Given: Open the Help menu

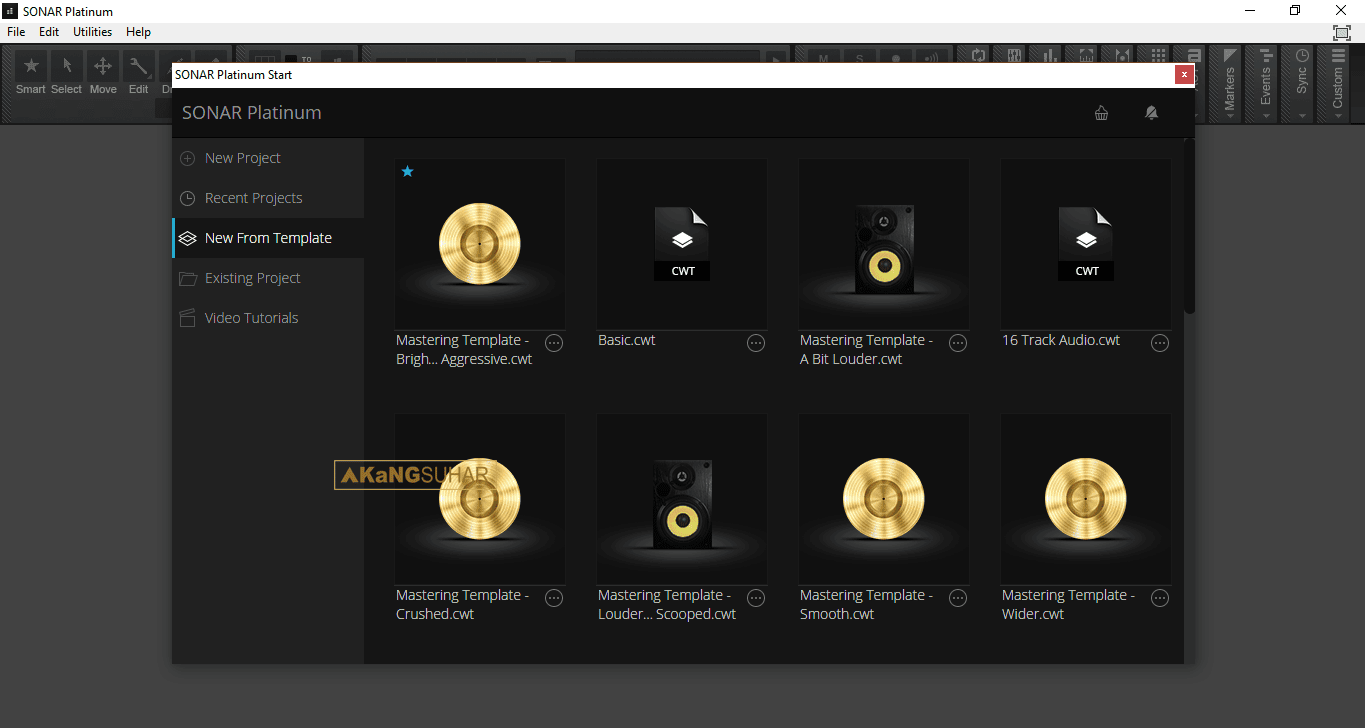Looking at the screenshot, I should click(139, 32).
